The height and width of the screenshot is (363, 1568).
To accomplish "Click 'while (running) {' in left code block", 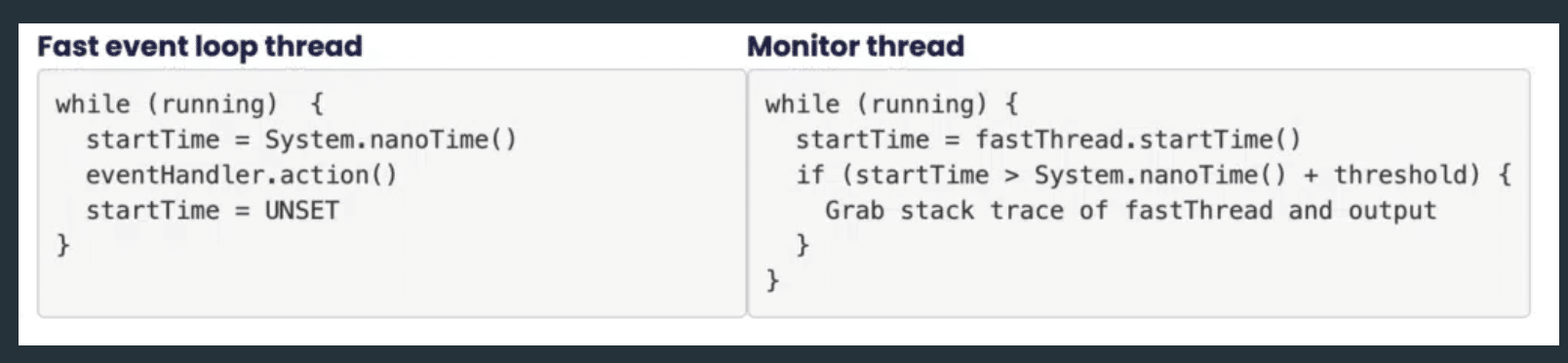I will (189, 104).
